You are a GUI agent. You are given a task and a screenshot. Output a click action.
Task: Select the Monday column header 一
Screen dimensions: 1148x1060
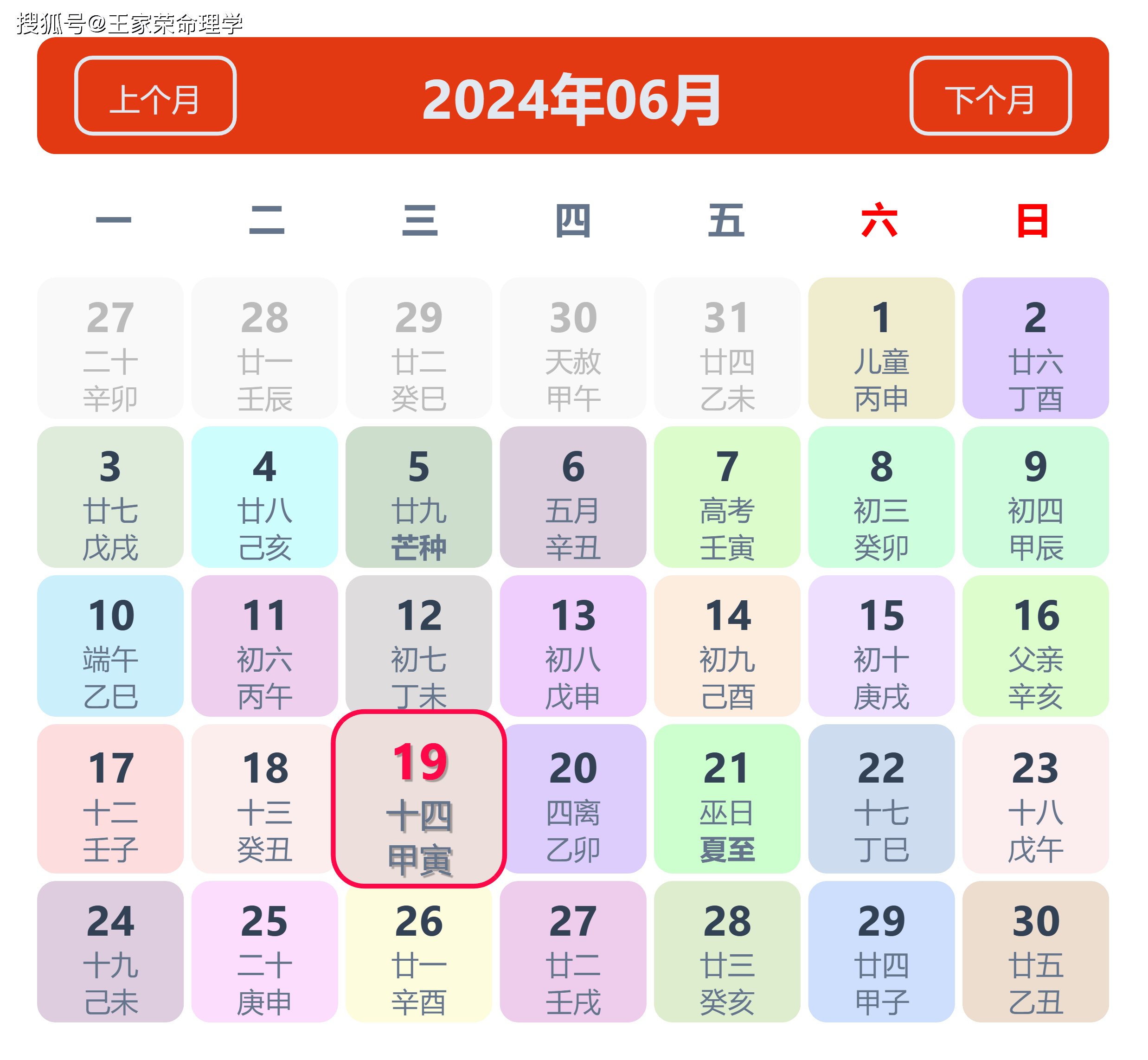(114, 220)
